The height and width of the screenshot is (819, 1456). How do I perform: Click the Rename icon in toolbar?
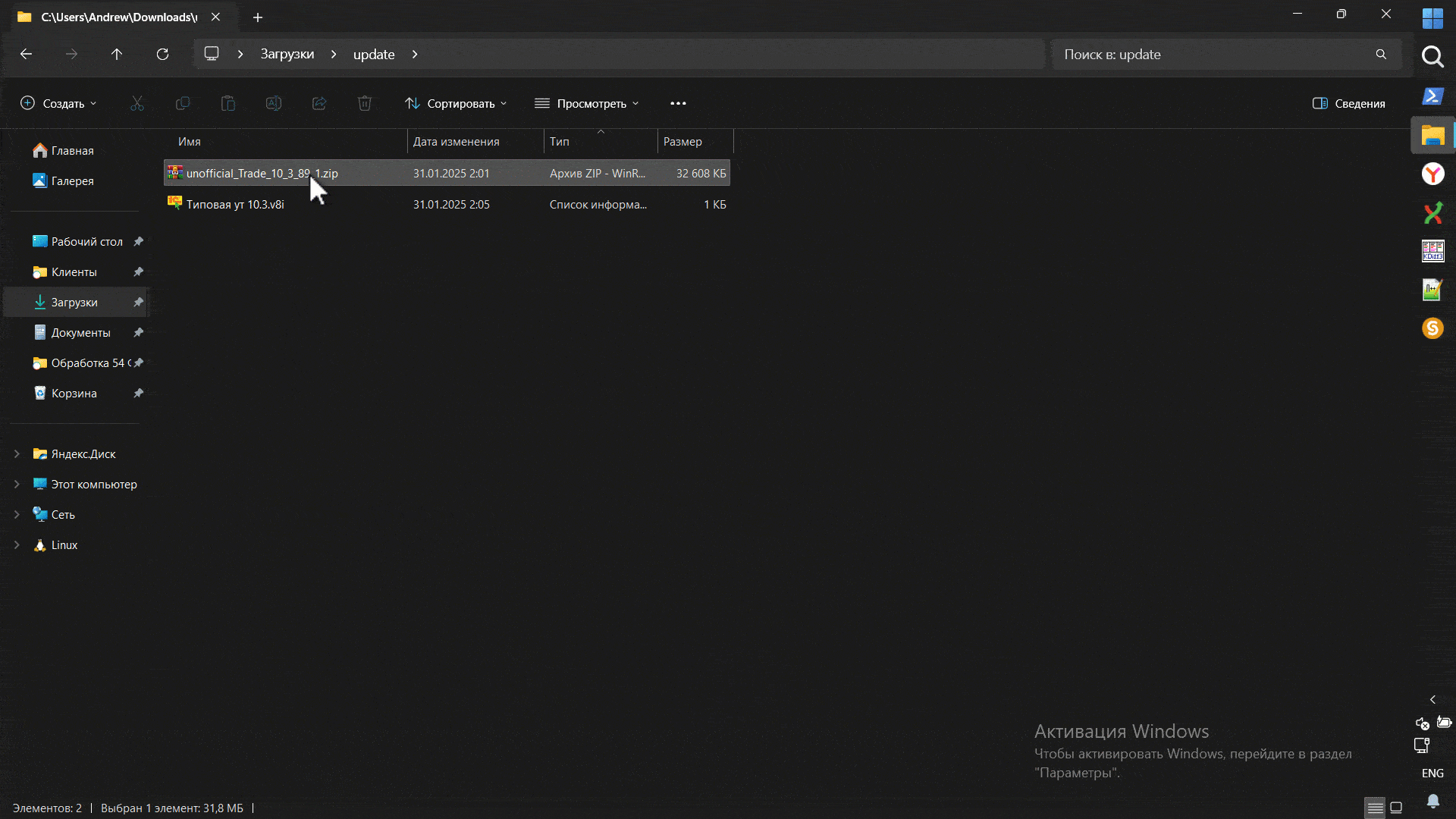pos(274,104)
